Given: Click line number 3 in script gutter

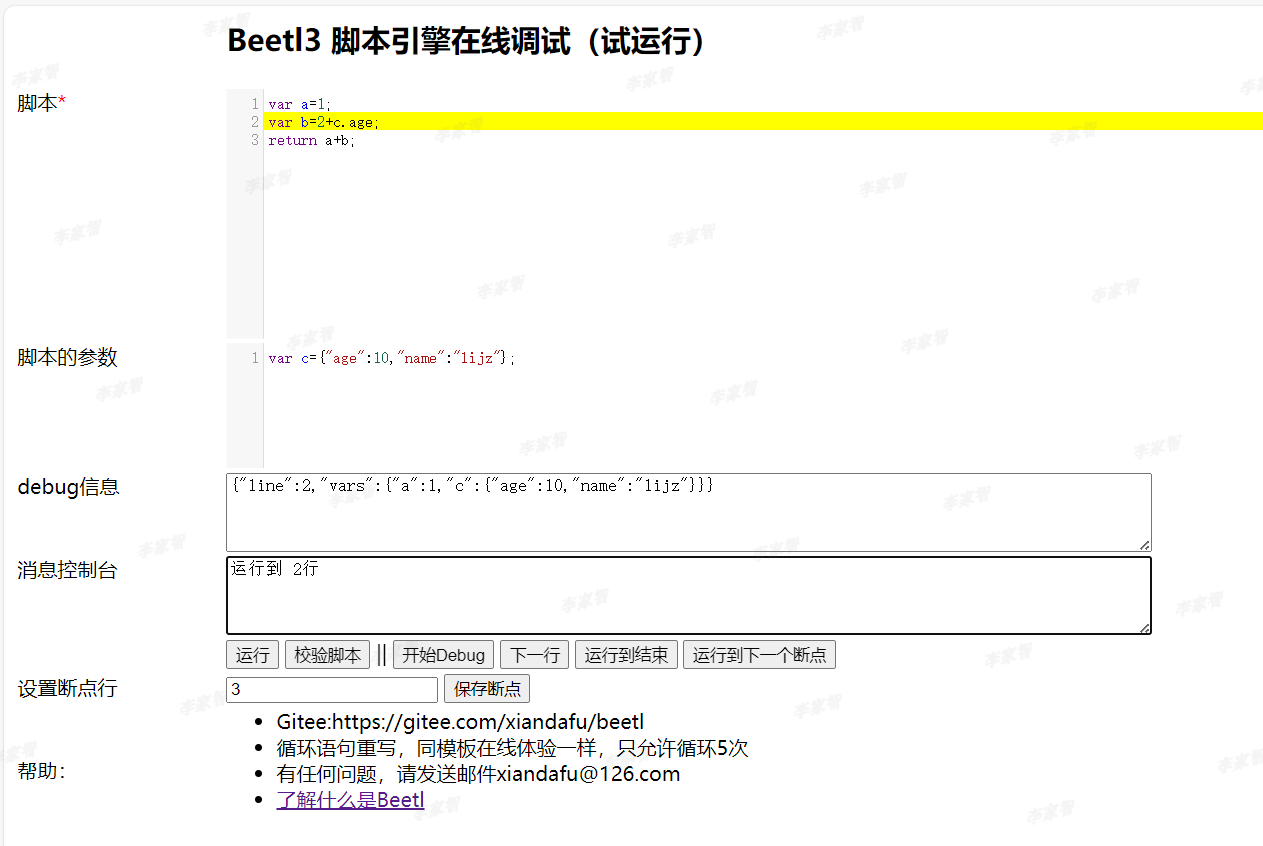Looking at the screenshot, I should [256, 140].
